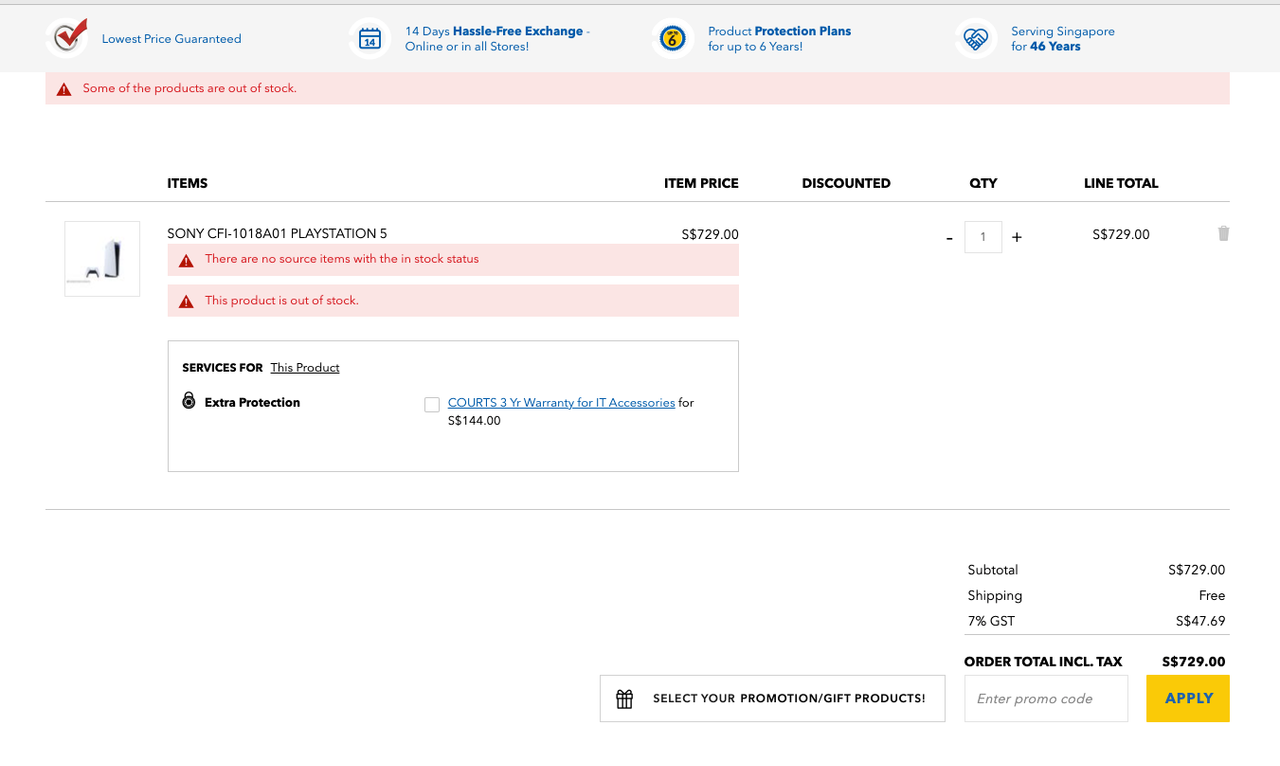Click the 'Shipping' label
Screen dimensions: 1280x766
point(995,596)
